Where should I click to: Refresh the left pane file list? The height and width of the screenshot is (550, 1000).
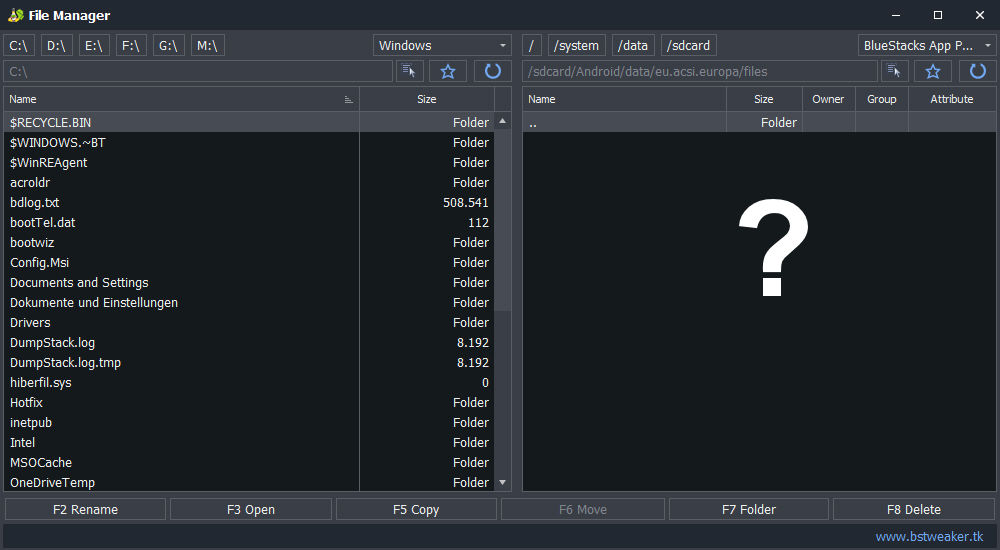click(492, 71)
